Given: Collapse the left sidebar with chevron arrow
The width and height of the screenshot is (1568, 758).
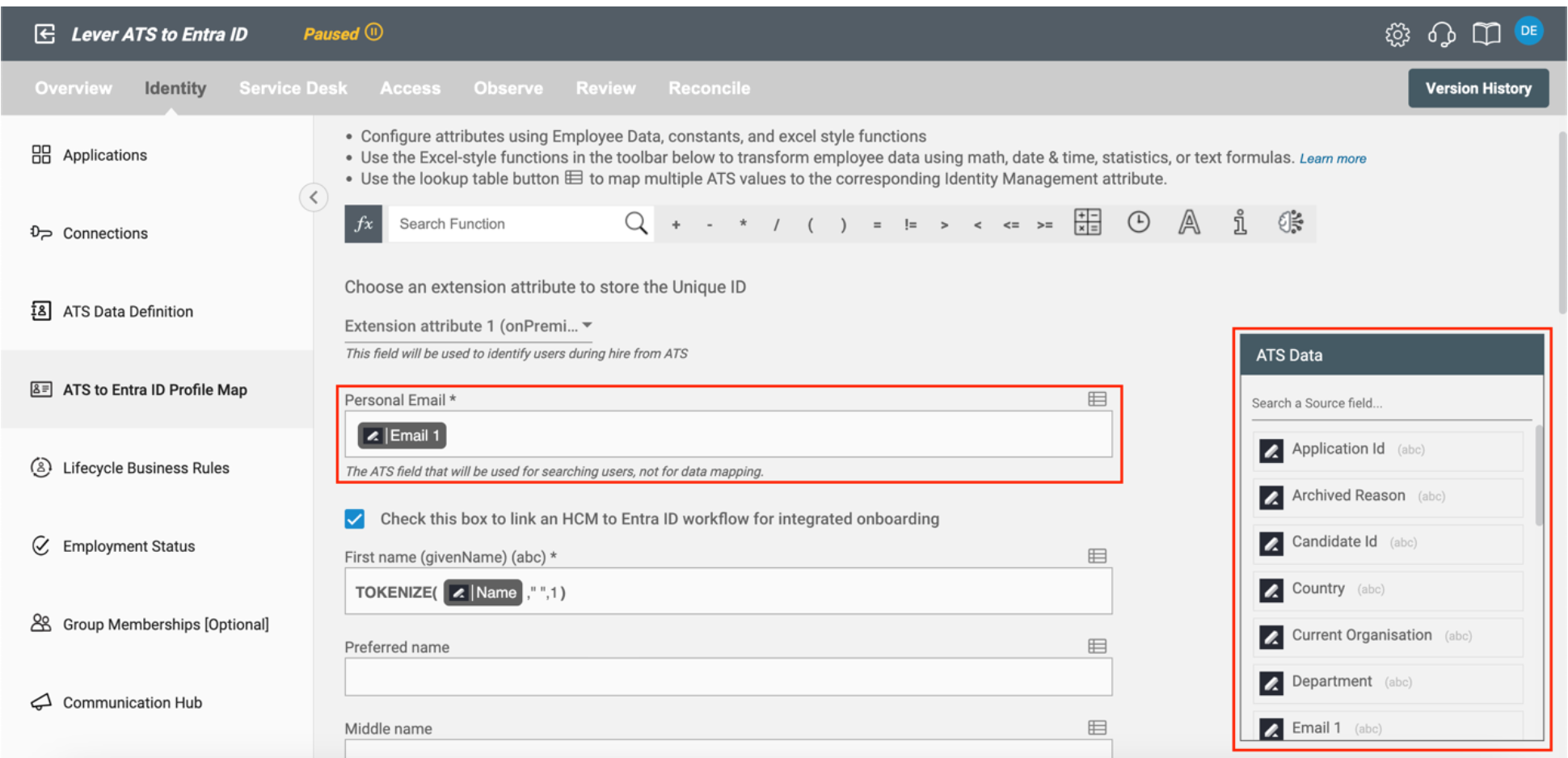Looking at the screenshot, I should click(x=314, y=197).
